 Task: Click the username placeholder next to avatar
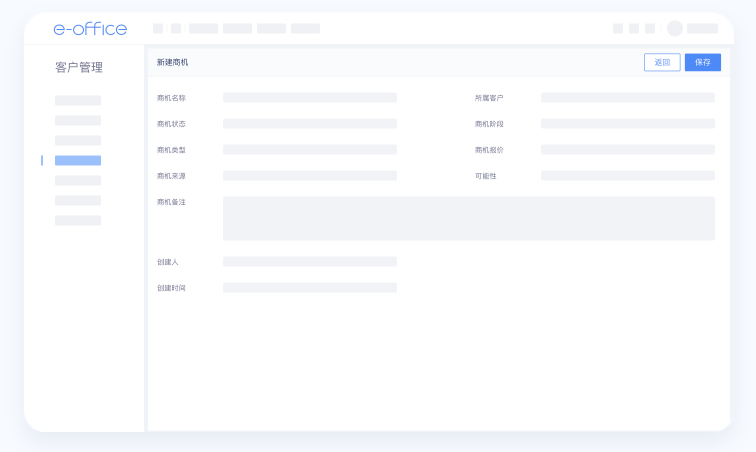[702, 29]
